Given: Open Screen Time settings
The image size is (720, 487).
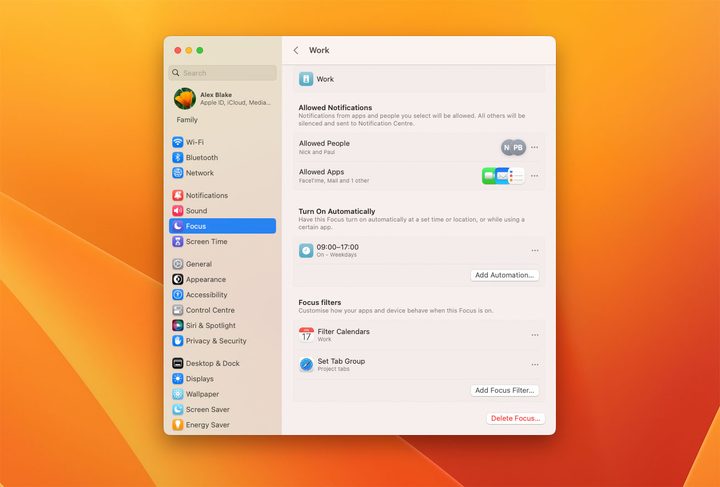Looking at the screenshot, I should coord(223,241).
